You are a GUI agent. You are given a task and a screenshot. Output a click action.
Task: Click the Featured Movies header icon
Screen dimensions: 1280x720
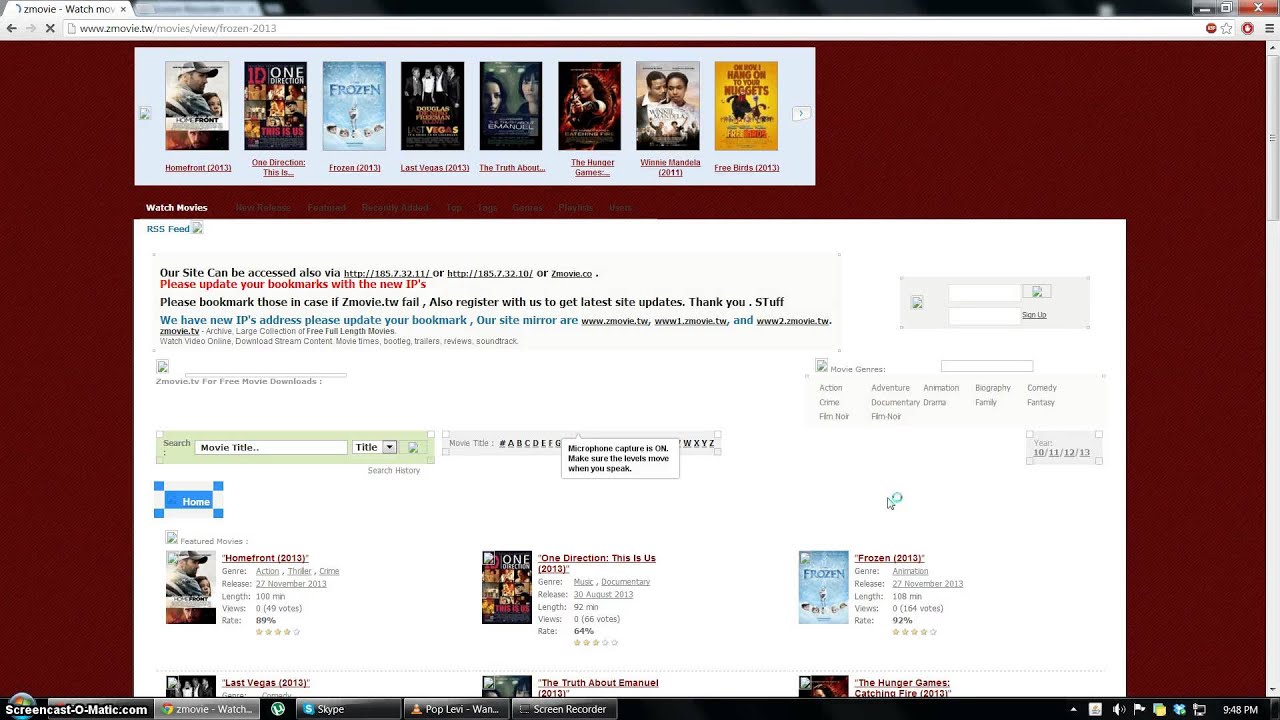[x=171, y=538]
